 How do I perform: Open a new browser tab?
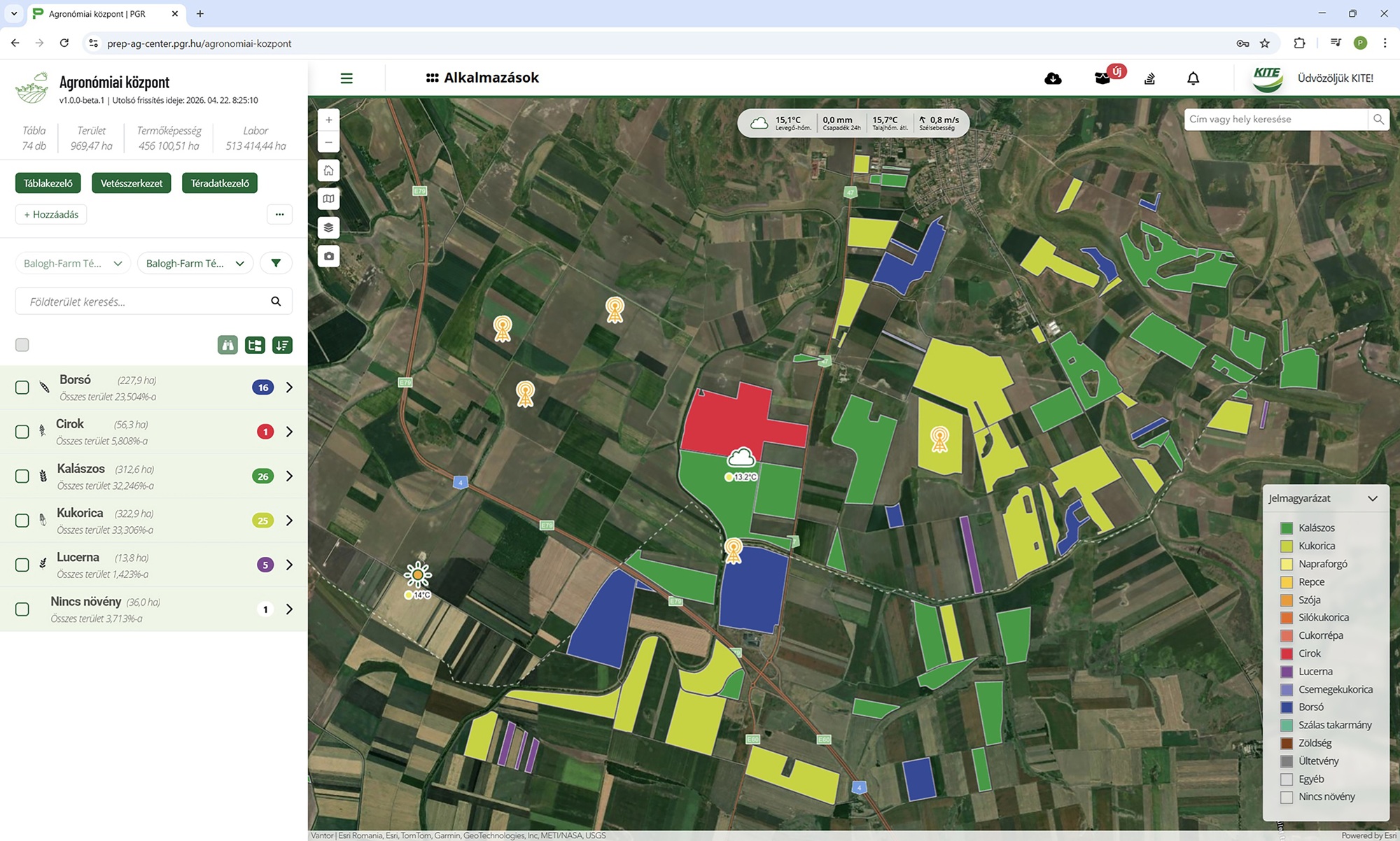tap(200, 13)
